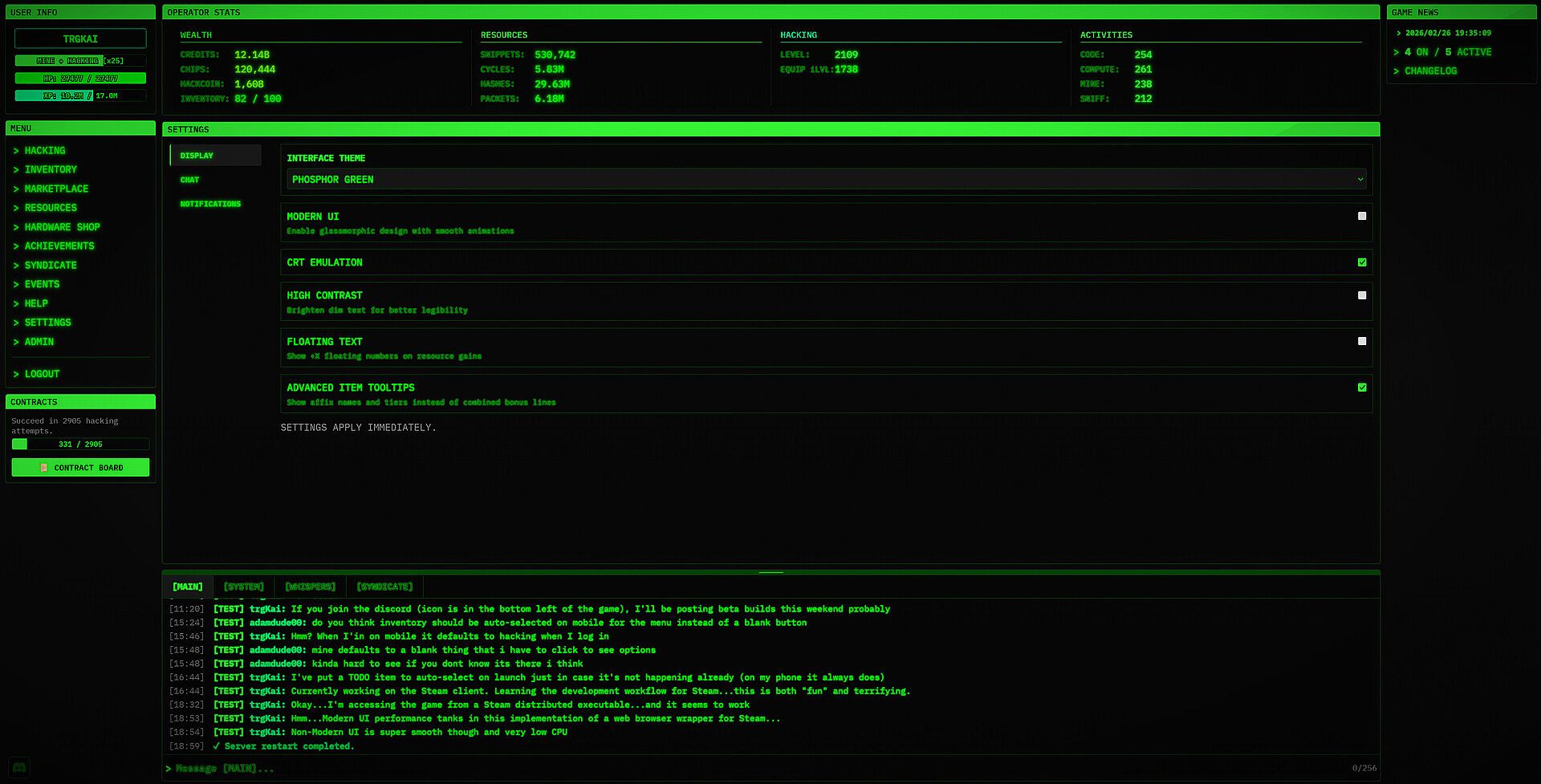Click the Hashes value 29.63M
1541x784 pixels.
[x=552, y=84]
